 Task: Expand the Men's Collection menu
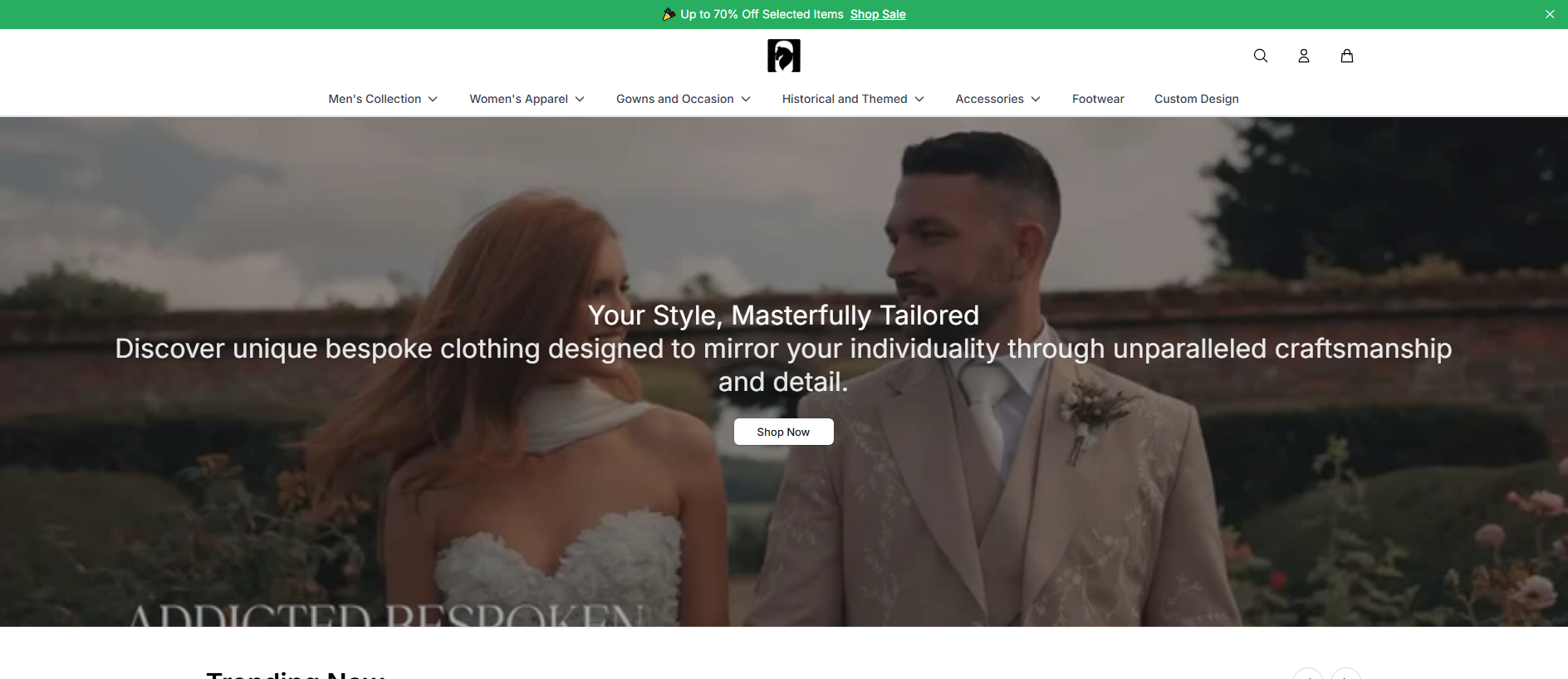(383, 99)
